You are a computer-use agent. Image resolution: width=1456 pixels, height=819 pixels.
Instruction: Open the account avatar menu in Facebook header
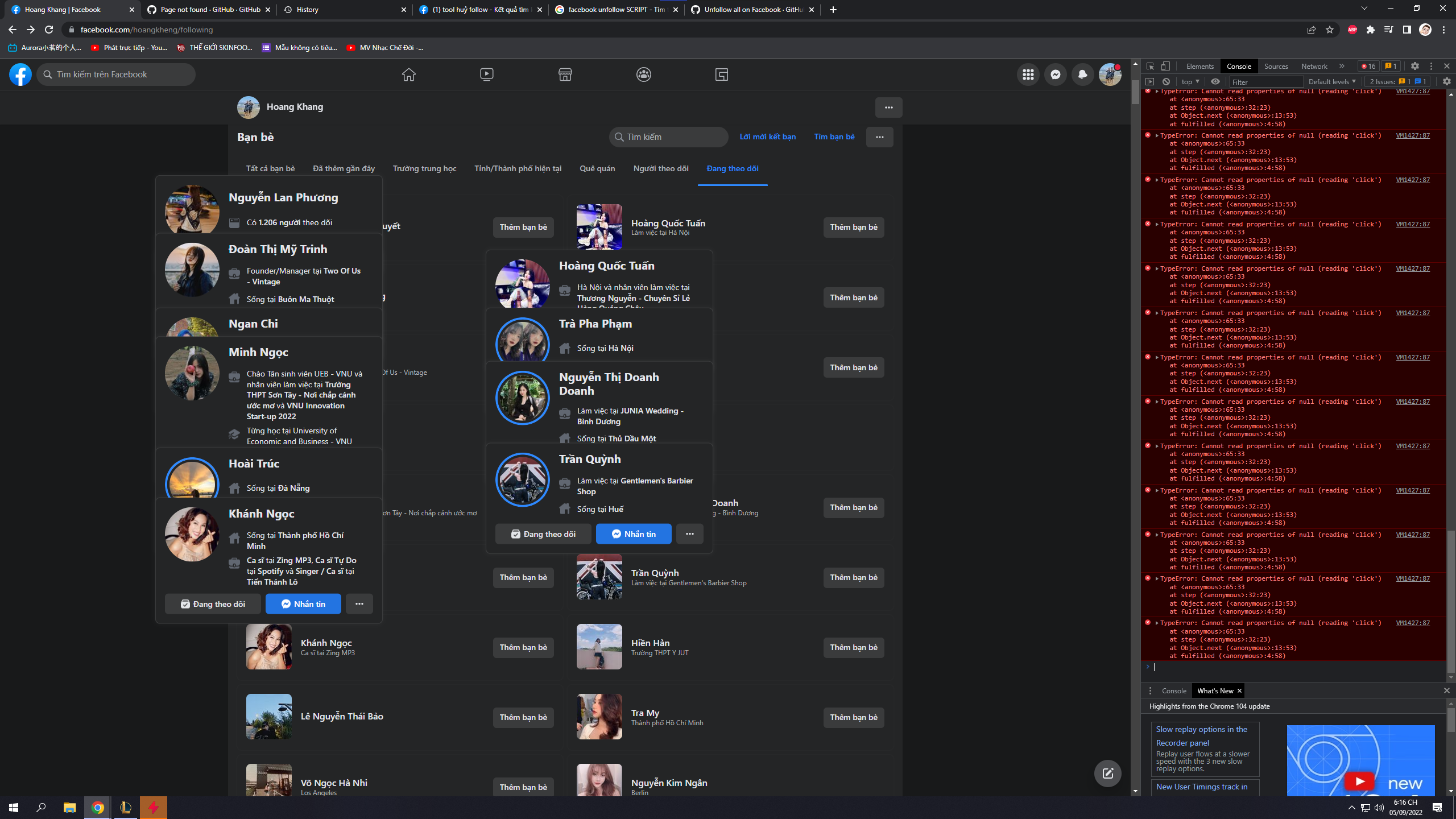[x=1110, y=75]
